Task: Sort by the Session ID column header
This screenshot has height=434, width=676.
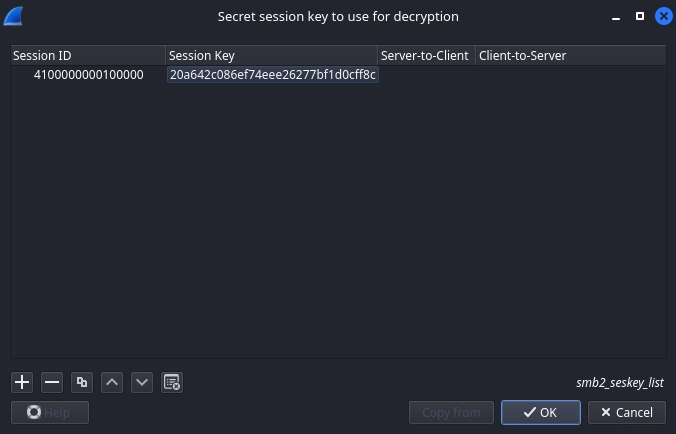Action: (x=88, y=56)
